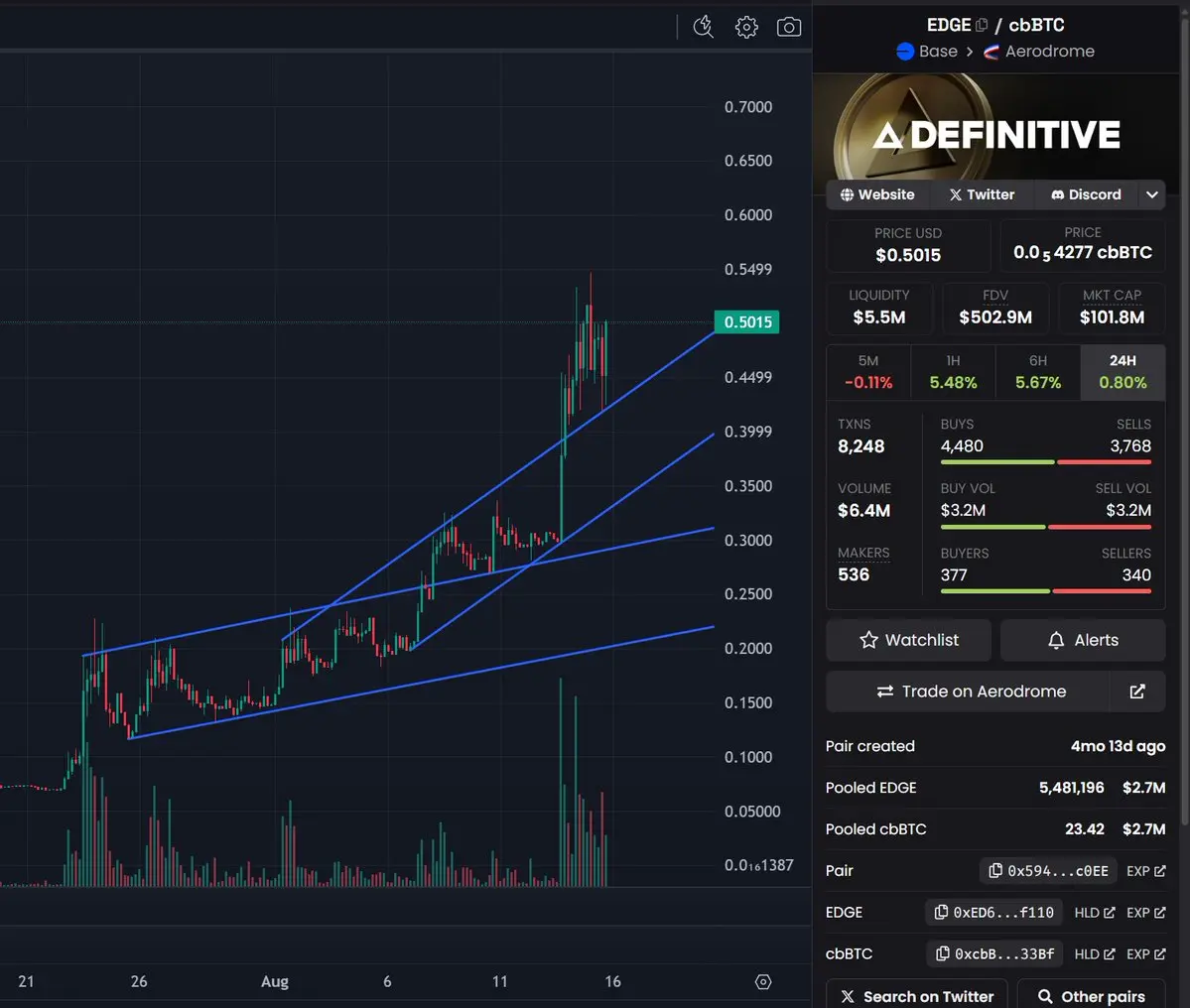Open chart settings gear icon
This screenshot has width=1190, height=1008.
(x=746, y=28)
